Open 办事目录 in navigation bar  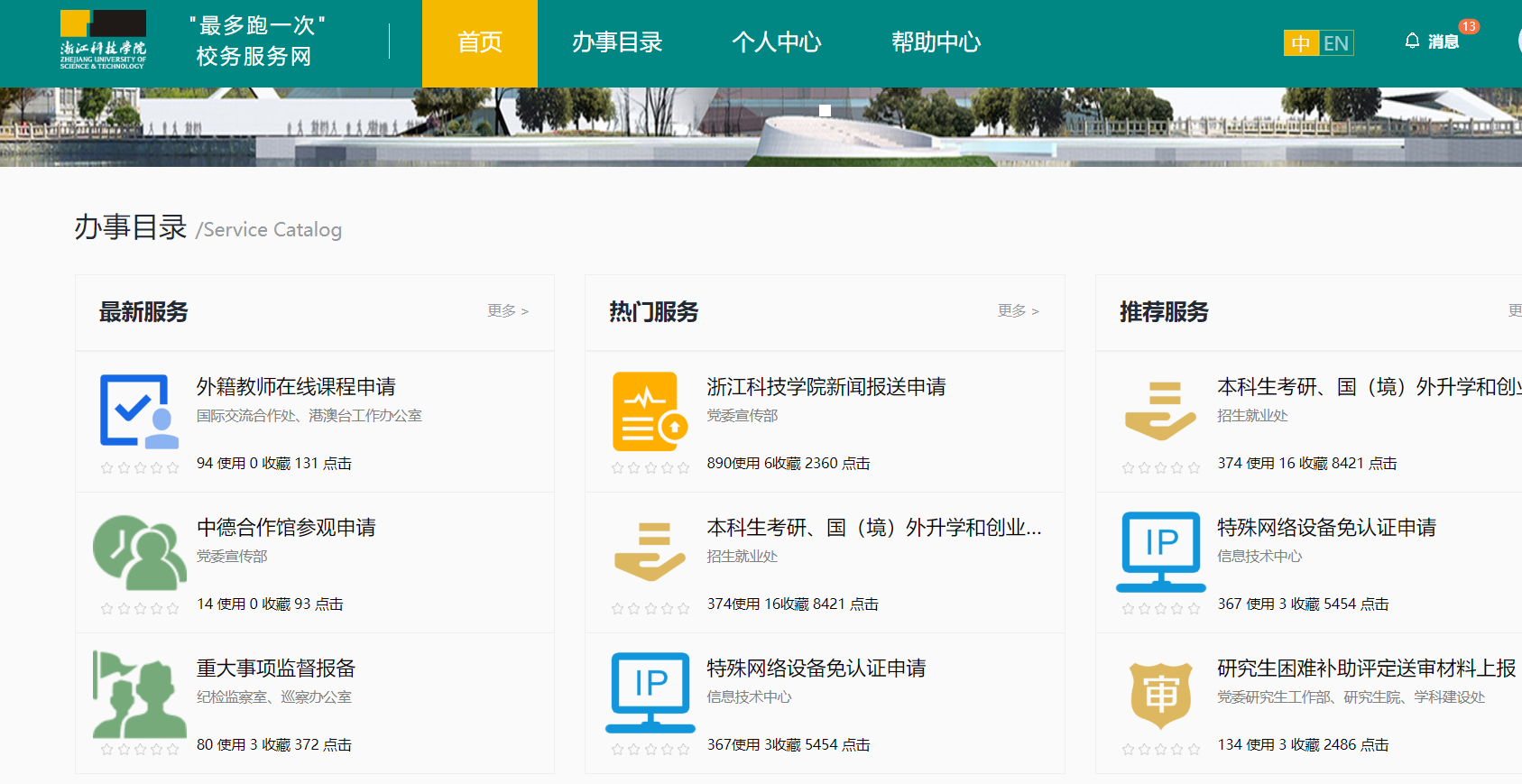click(617, 42)
